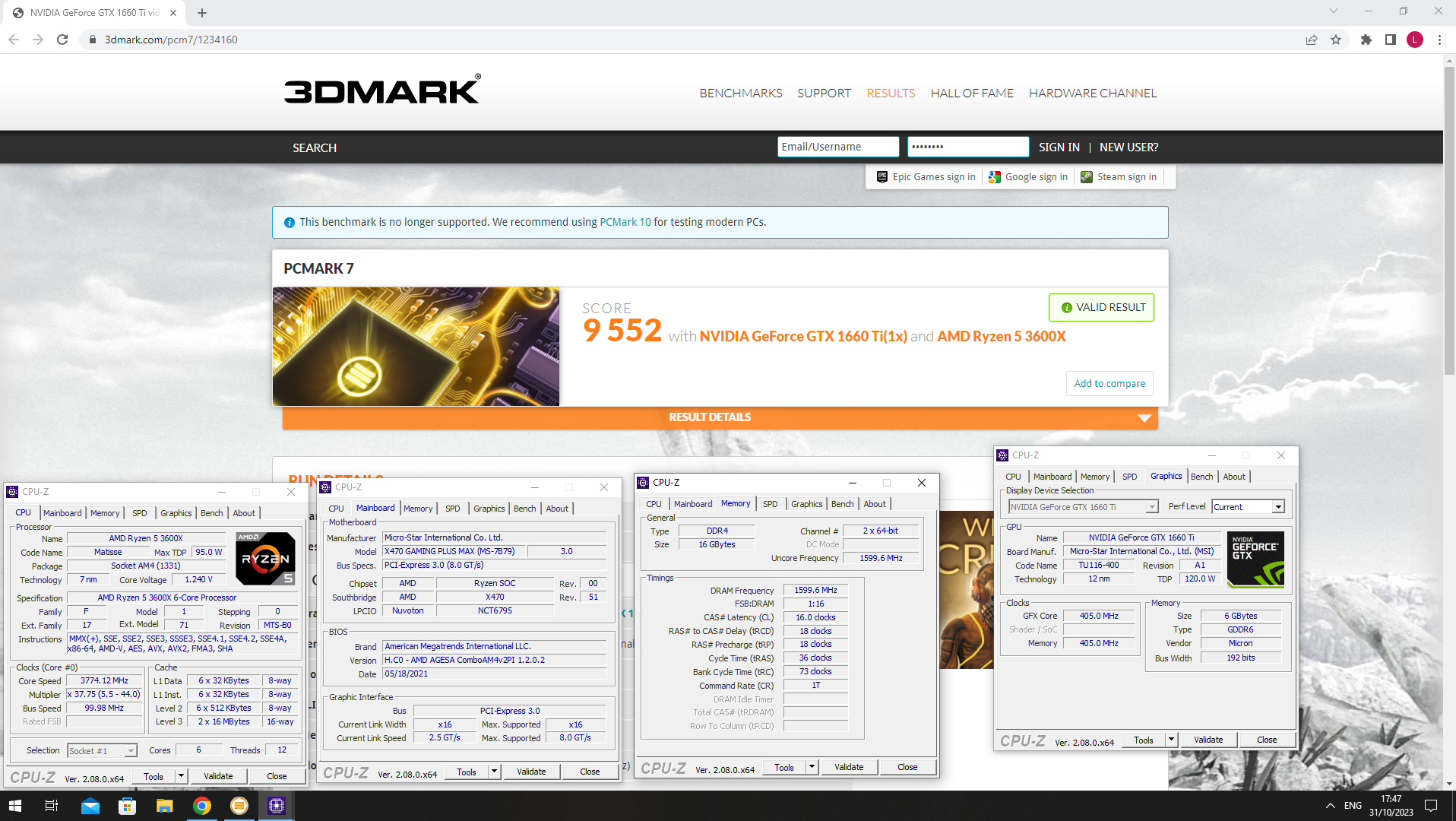
Task: Click VALID RESULT badge
Action: 1102,307
